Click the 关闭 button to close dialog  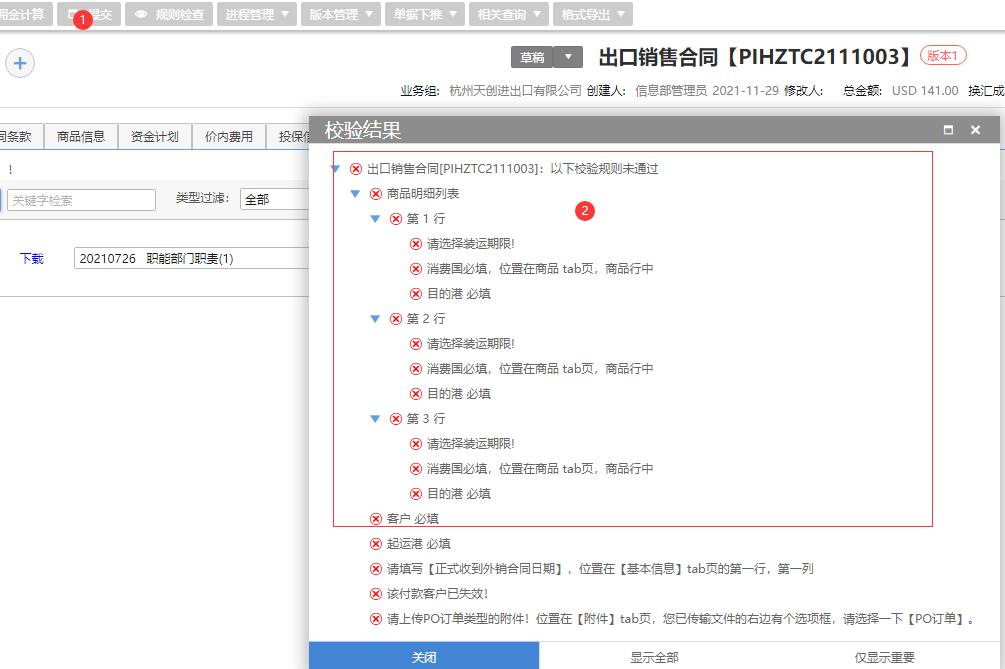tap(424, 656)
